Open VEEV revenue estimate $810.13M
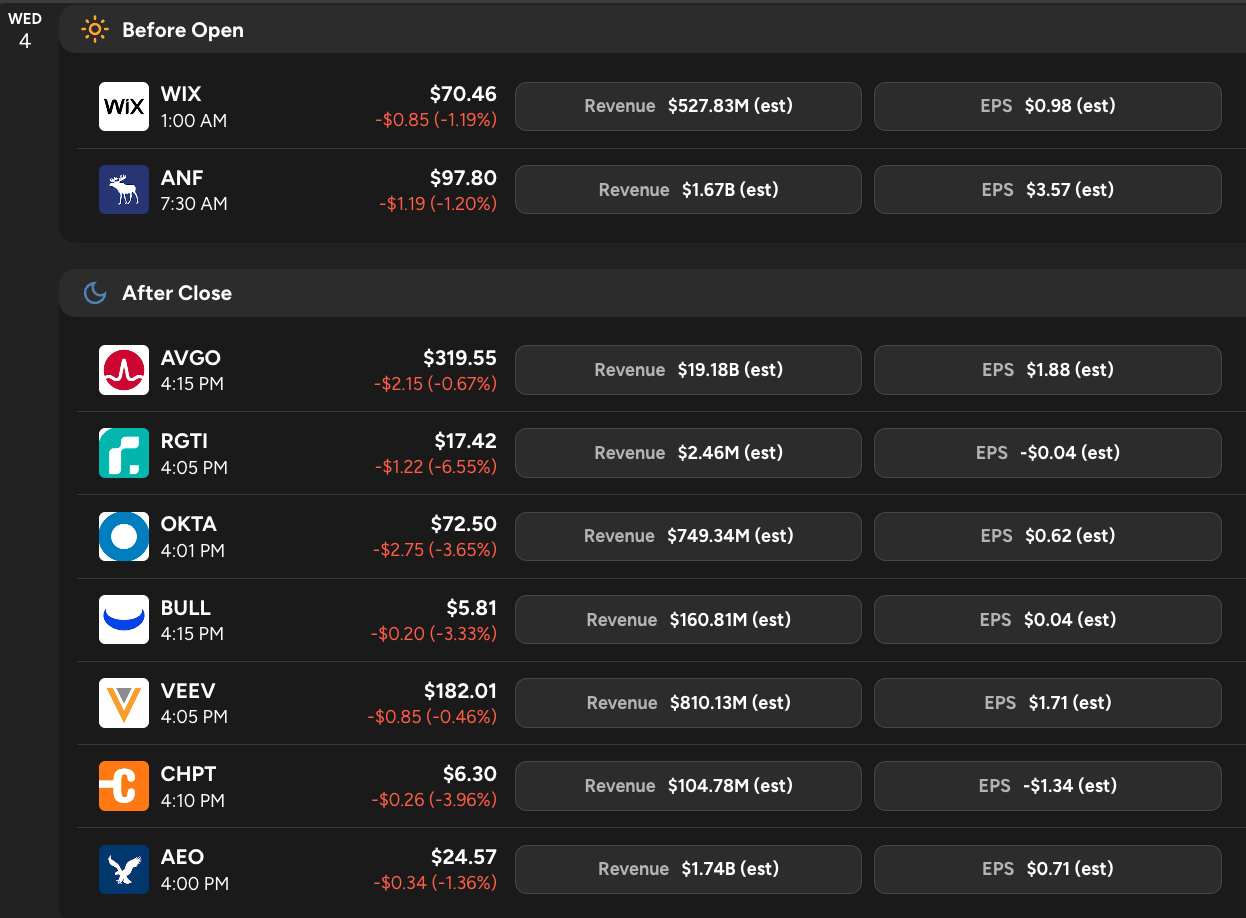 pyautogui.click(x=688, y=703)
